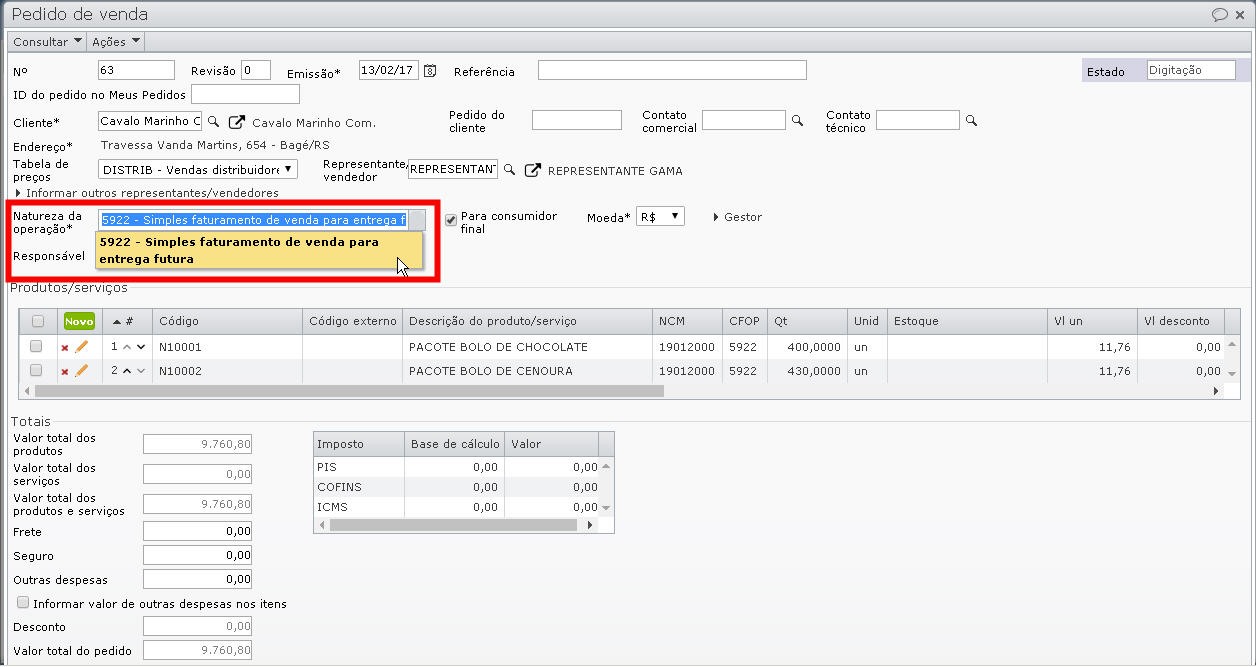Edit product row N10002 with the pencil

(81, 371)
